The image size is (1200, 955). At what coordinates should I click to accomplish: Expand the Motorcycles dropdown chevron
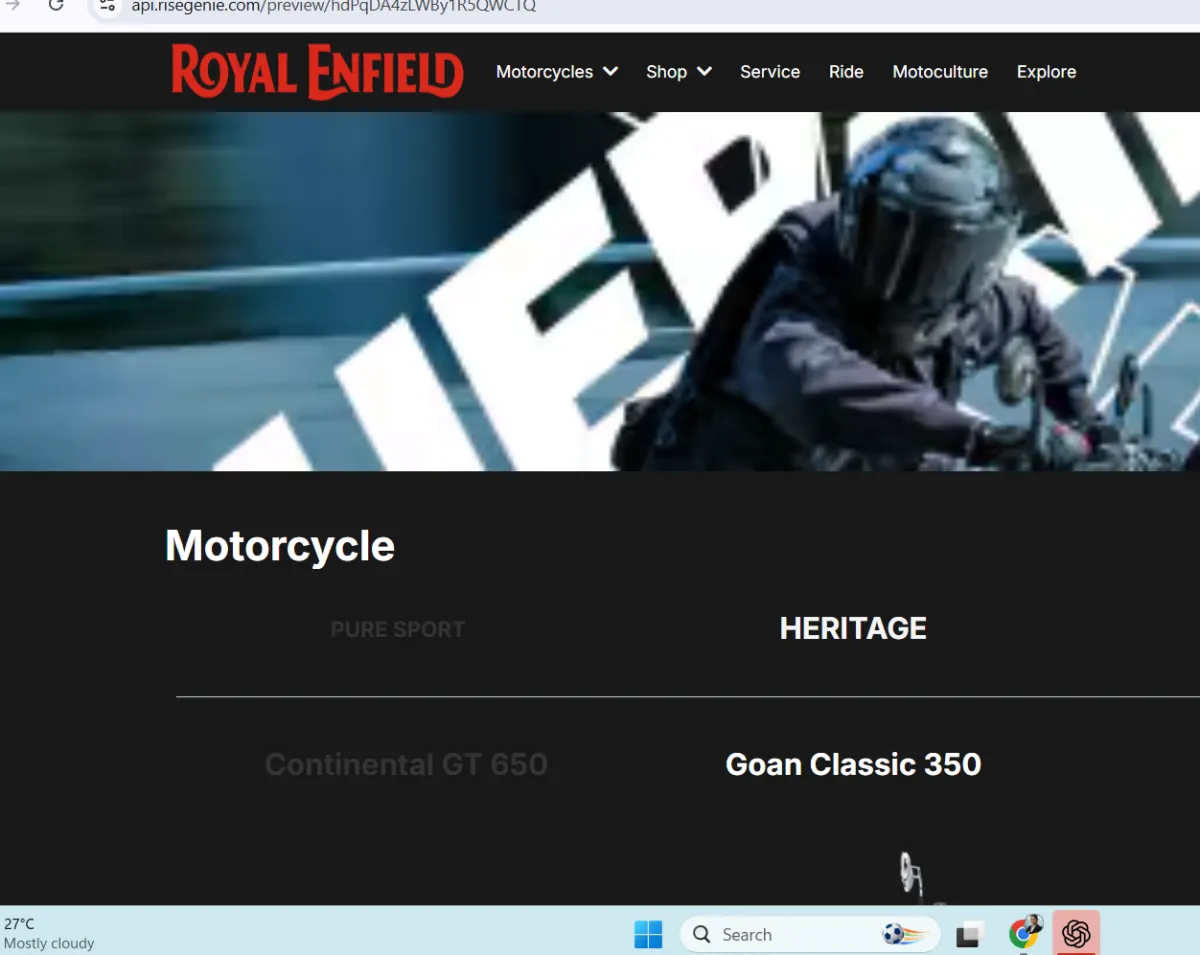(610, 71)
